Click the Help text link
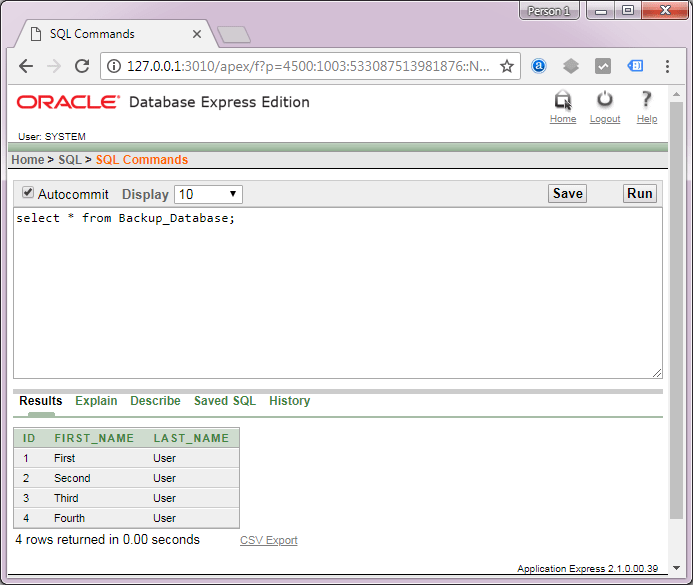This screenshot has width=693, height=585. click(x=647, y=119)
